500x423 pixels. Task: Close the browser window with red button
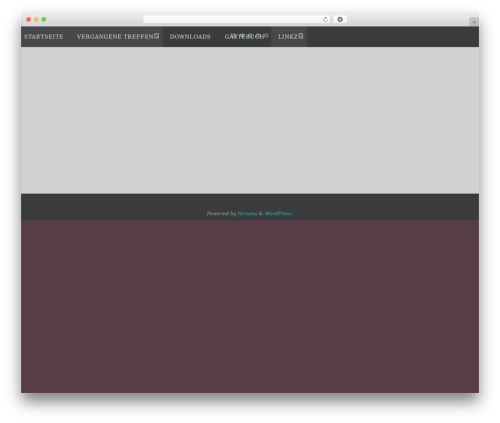pyautogui.click(x=29, y=19)
